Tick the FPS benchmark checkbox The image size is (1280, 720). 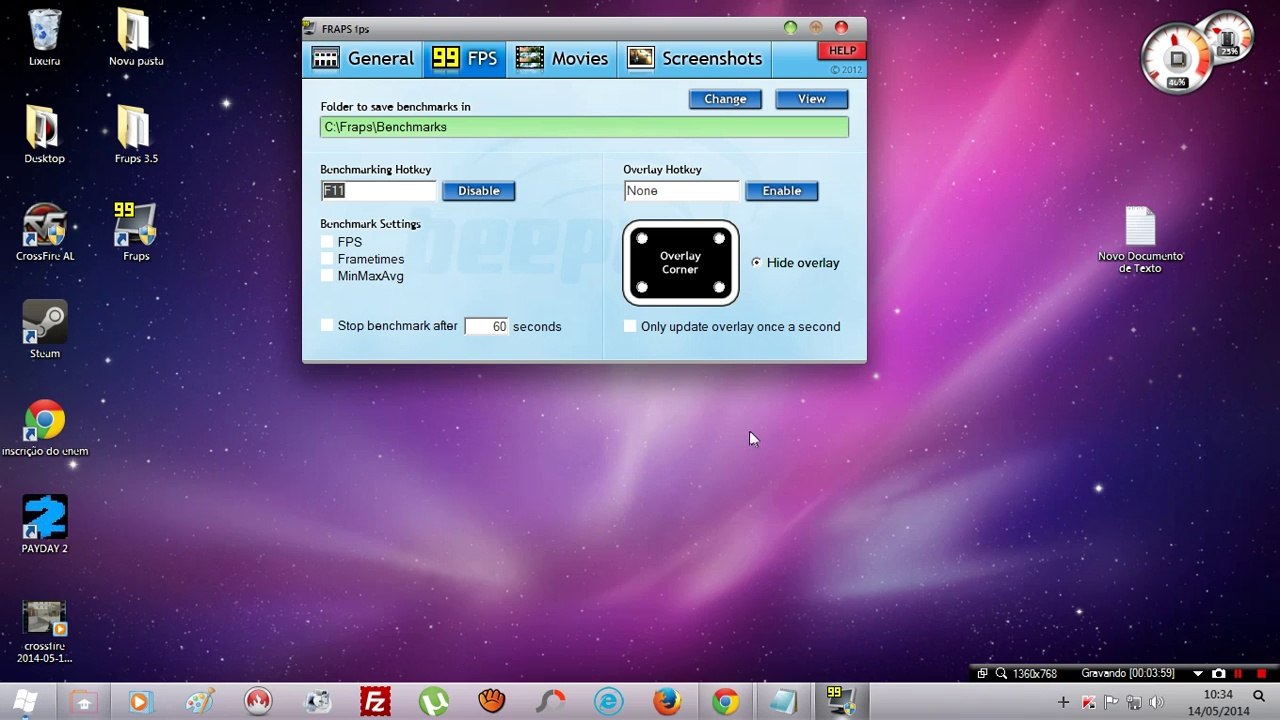[327, 242]
